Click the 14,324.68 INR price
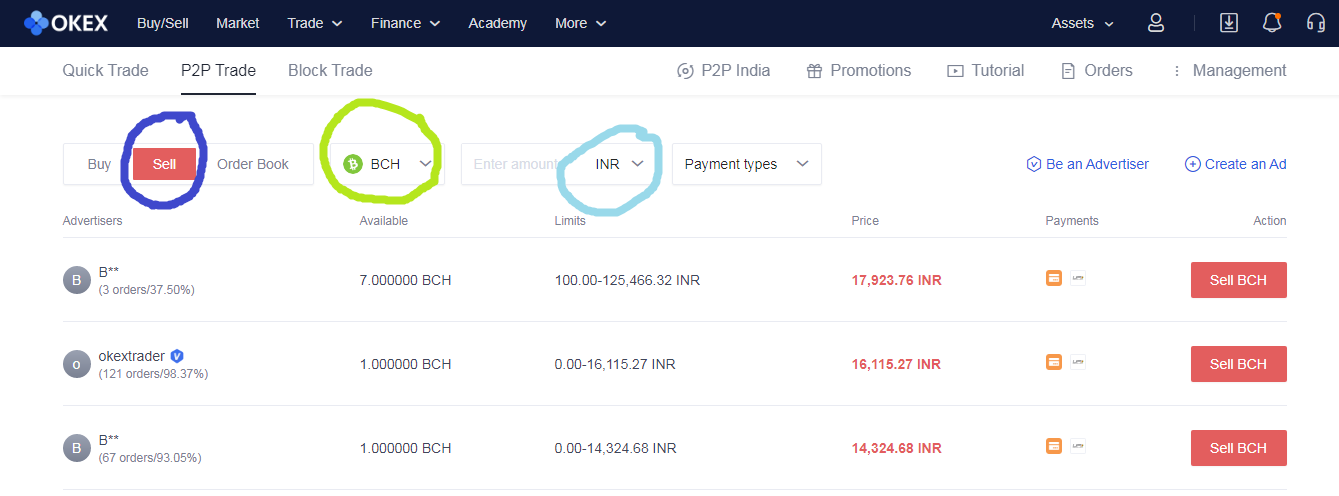Viewport: 1339px width, 496px height. [x=896, y=448]
